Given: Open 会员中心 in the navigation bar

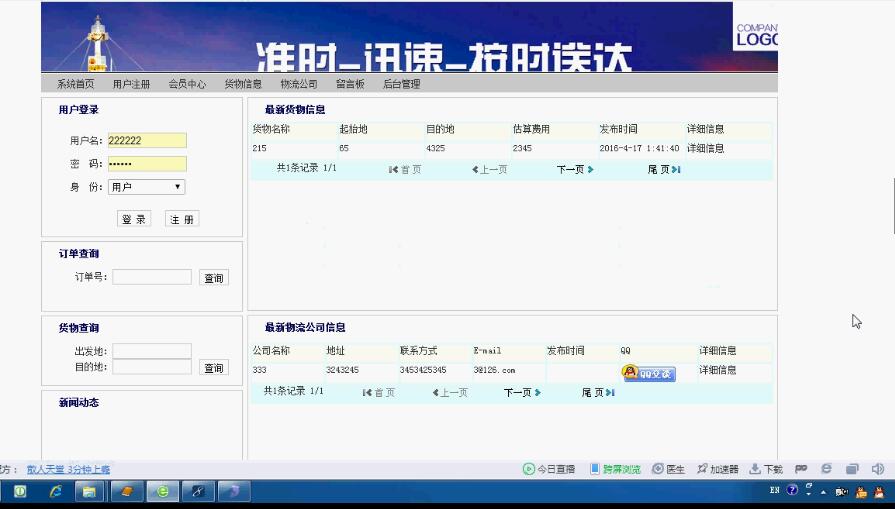Looking at the screenshot, I should tap(187, 84).
